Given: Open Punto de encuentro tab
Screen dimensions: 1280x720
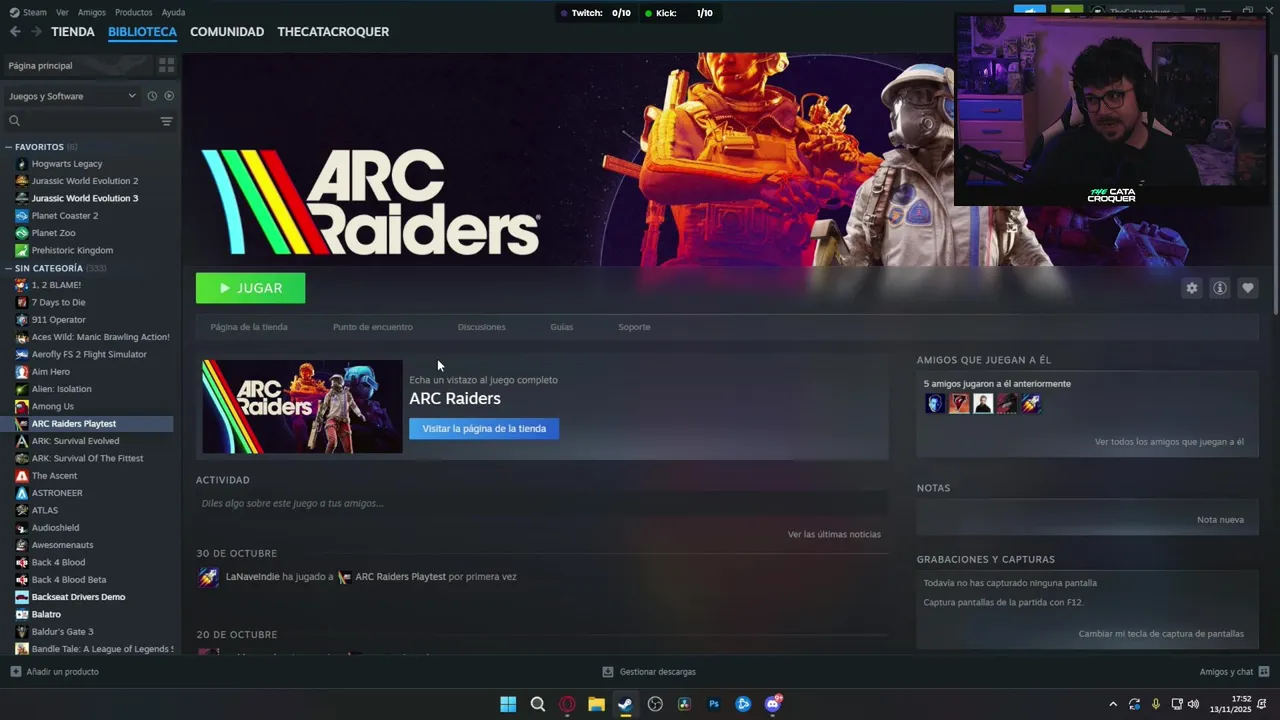Looking at the screenshot, I should tap(372, 327).
